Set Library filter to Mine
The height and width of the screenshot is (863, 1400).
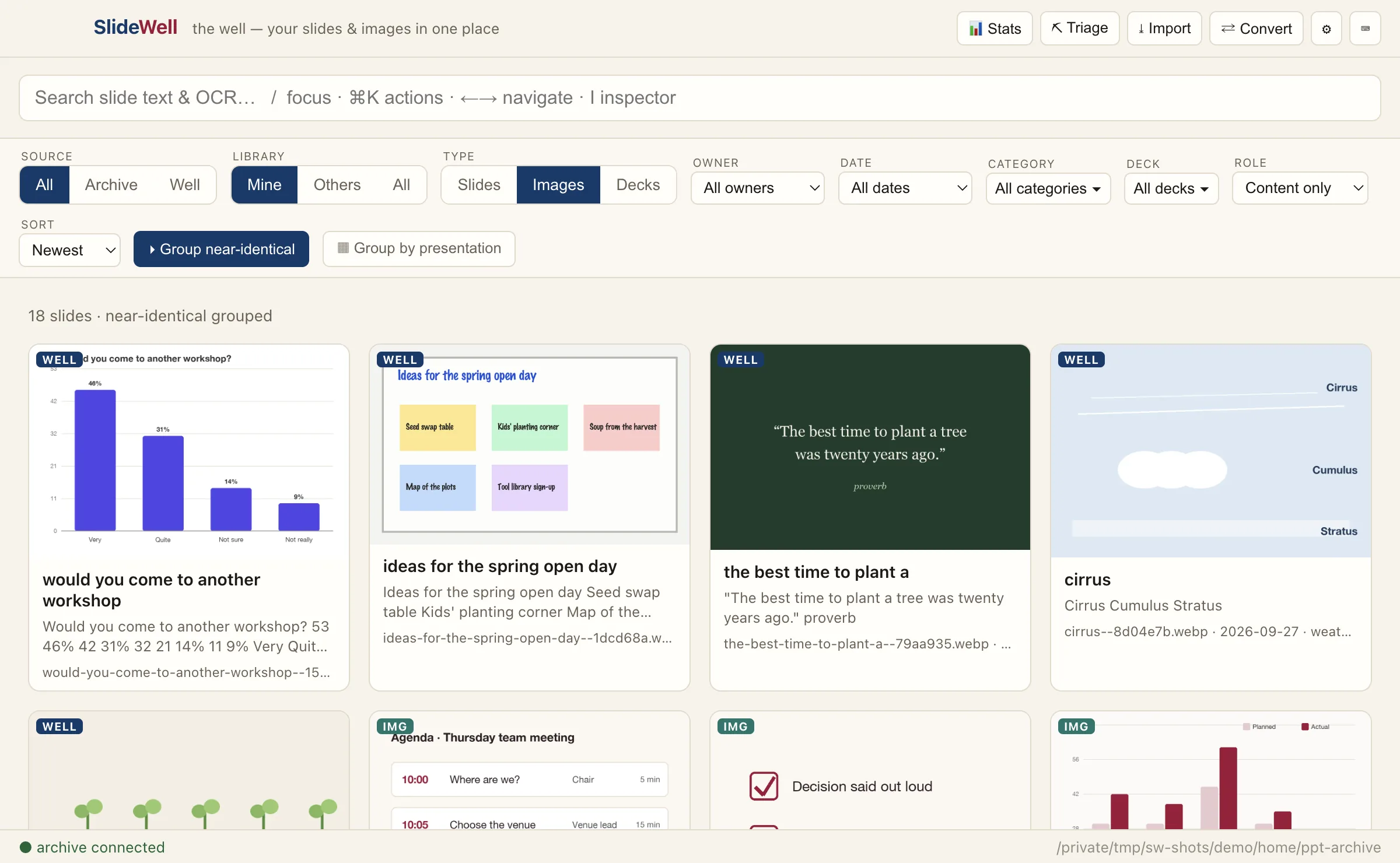pos(264,185)
